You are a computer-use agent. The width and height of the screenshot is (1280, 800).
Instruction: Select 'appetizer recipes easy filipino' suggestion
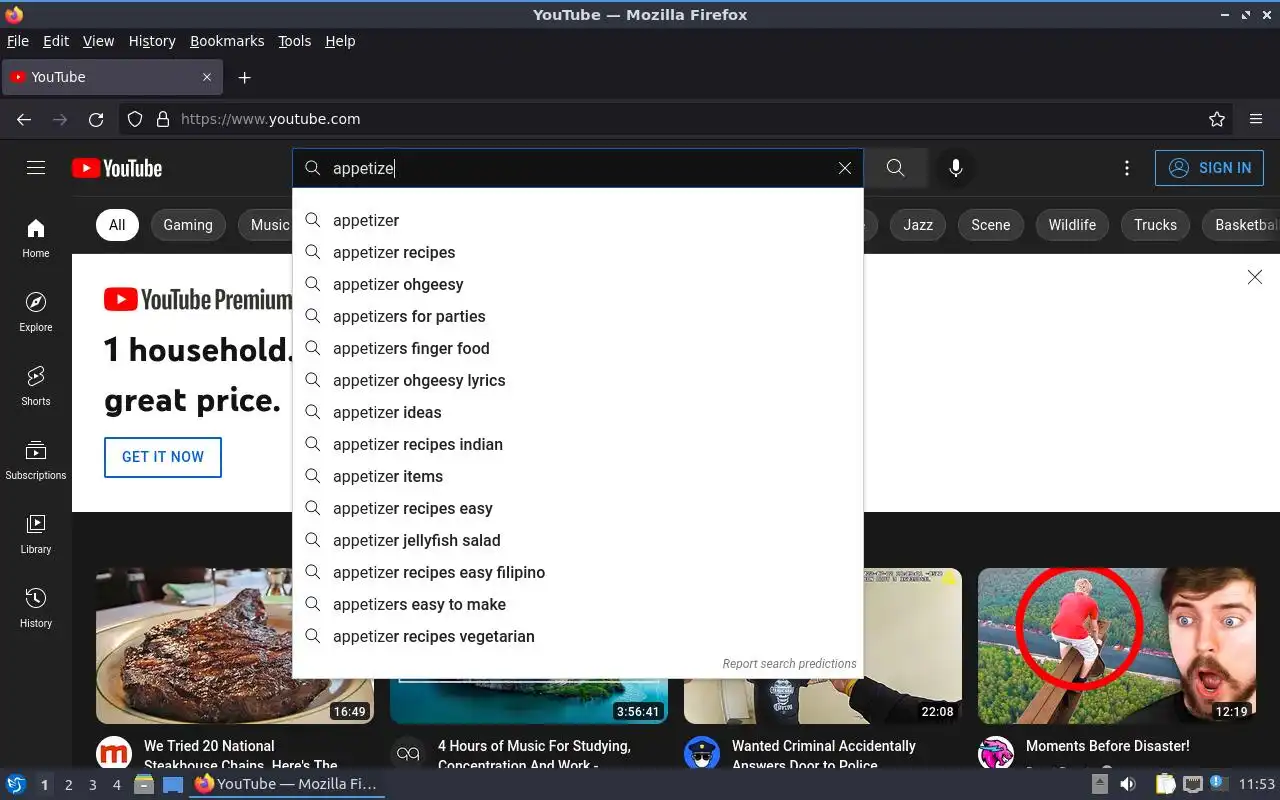point(578,572)
